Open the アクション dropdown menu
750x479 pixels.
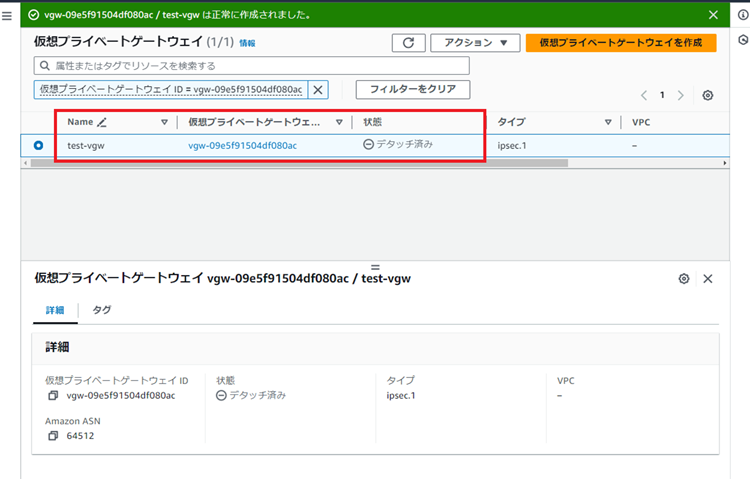[x=475, y=43]
